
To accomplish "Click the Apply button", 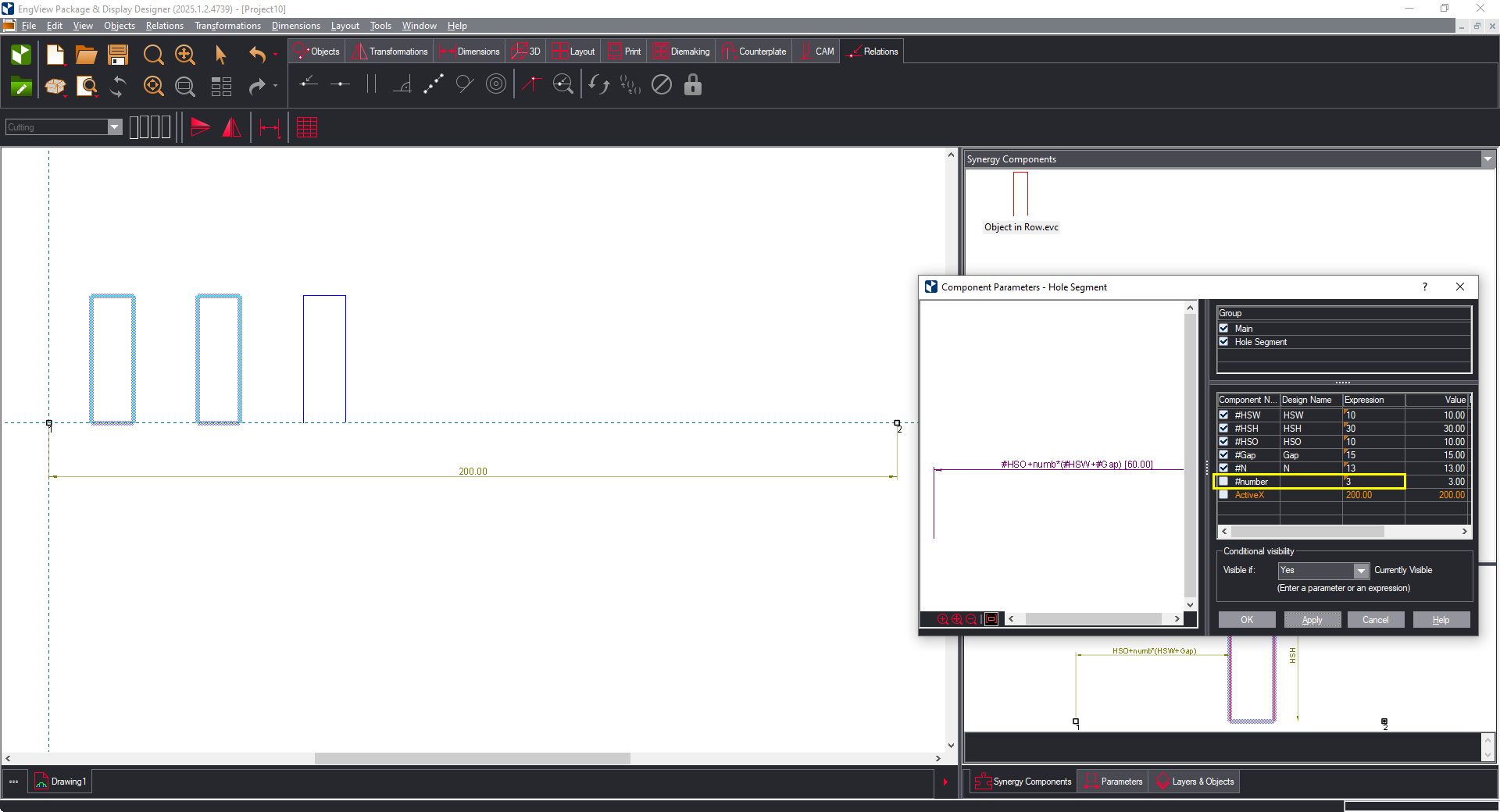I will (1312, 620).
